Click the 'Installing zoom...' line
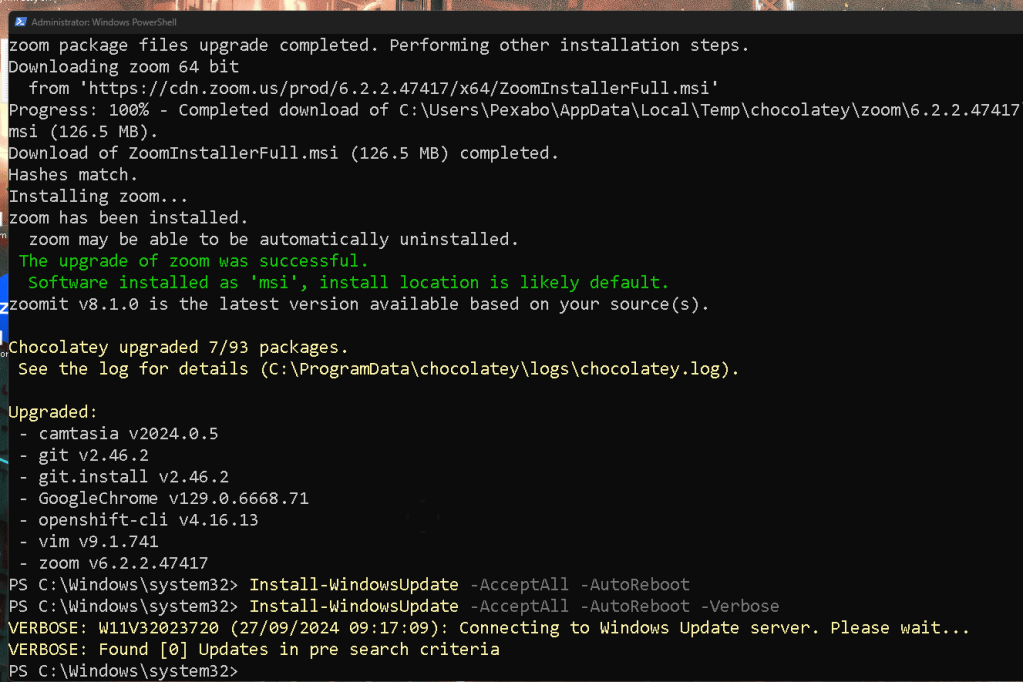The width and height of the screenshot is (1023, 682). coord(98,196)
